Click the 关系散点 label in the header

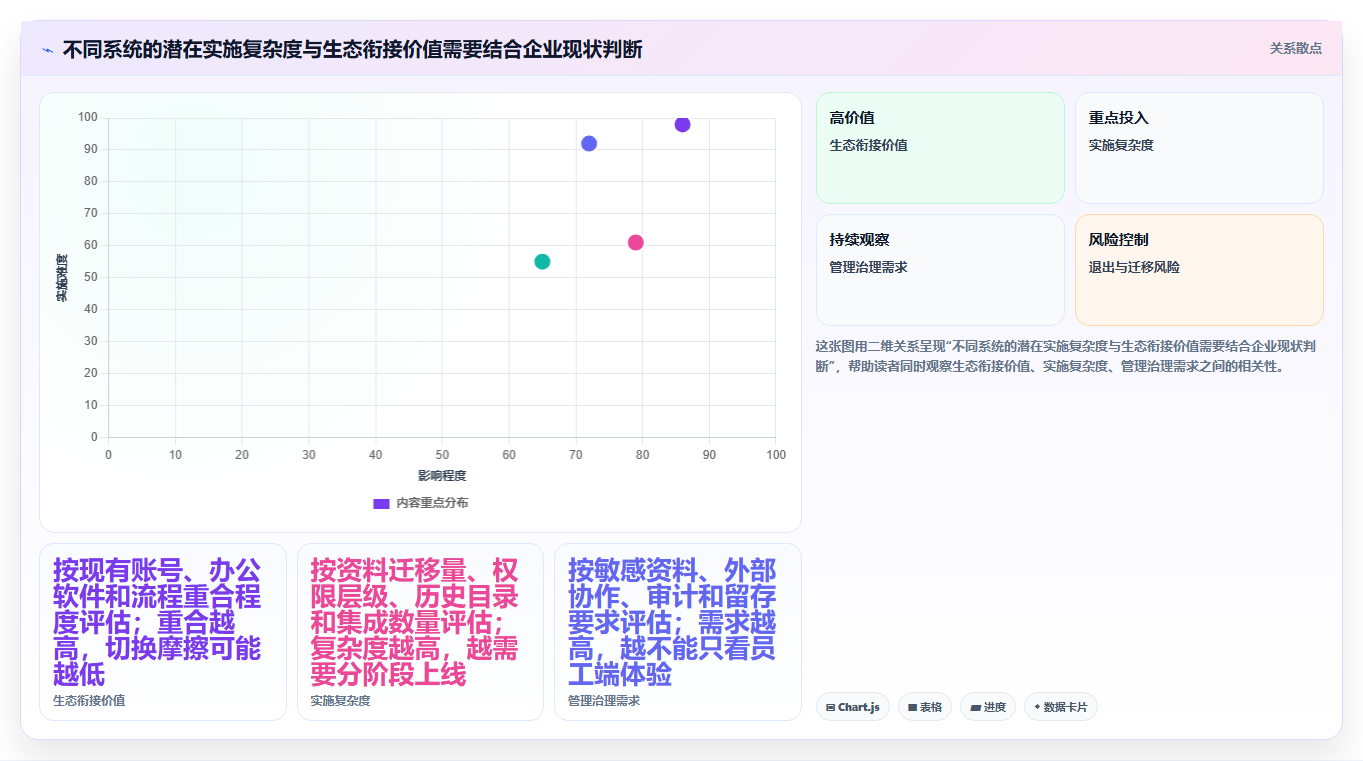(1296, 48)
